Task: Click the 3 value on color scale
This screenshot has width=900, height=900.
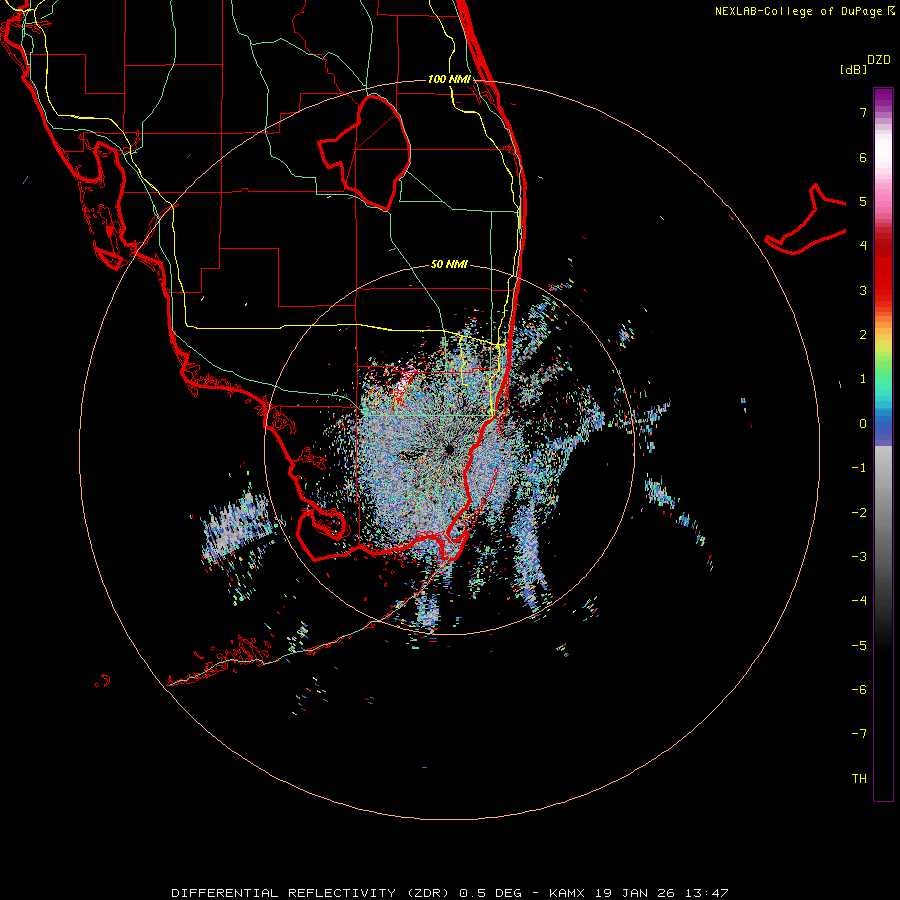Action: (x=863, y=290)
